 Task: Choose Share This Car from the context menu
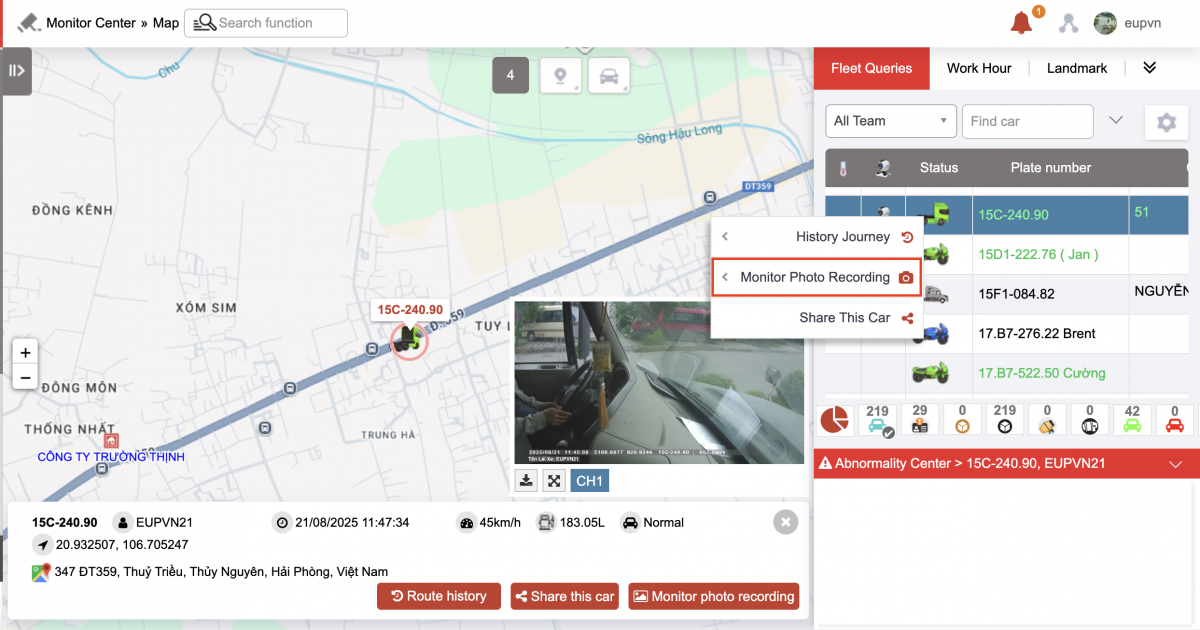(817, 318)
